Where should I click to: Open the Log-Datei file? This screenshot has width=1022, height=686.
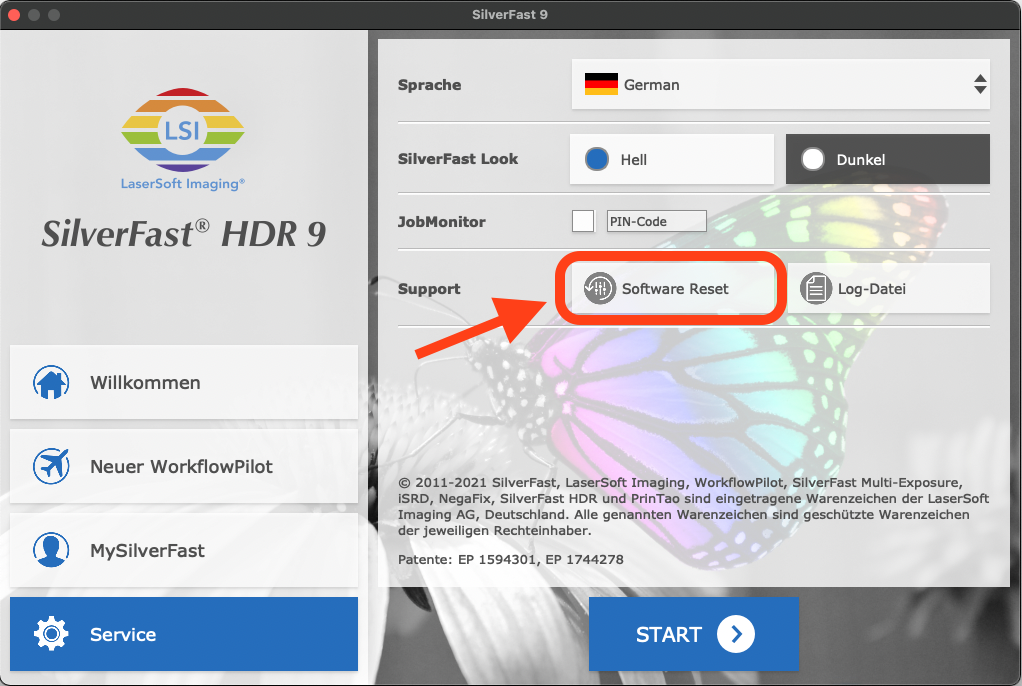[888, 288]
